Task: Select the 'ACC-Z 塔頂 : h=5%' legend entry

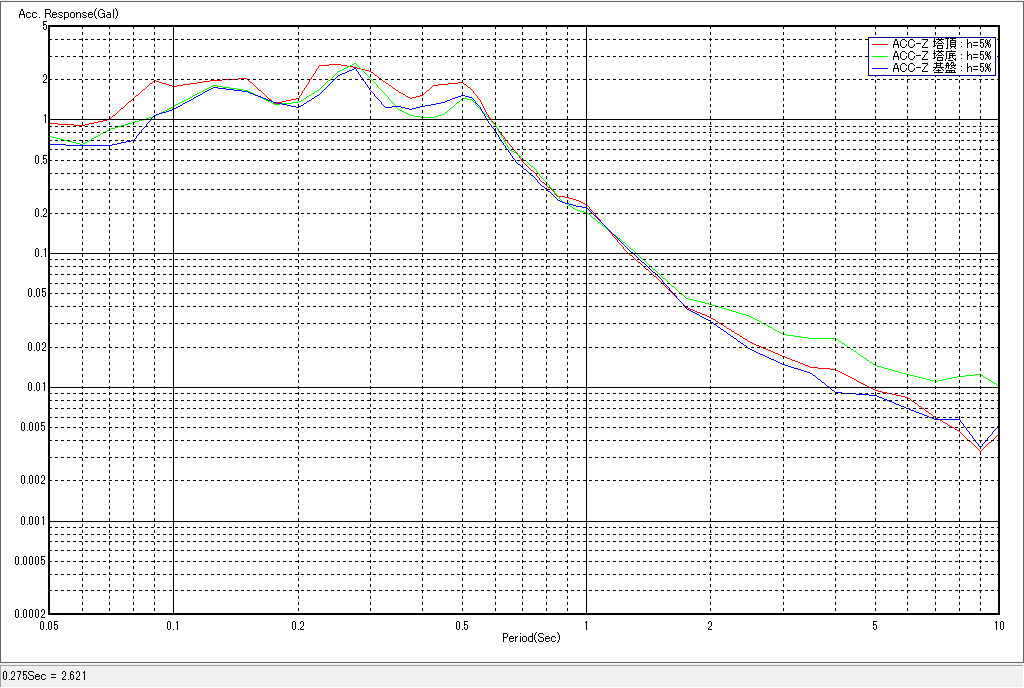Action: click(941, 44)
